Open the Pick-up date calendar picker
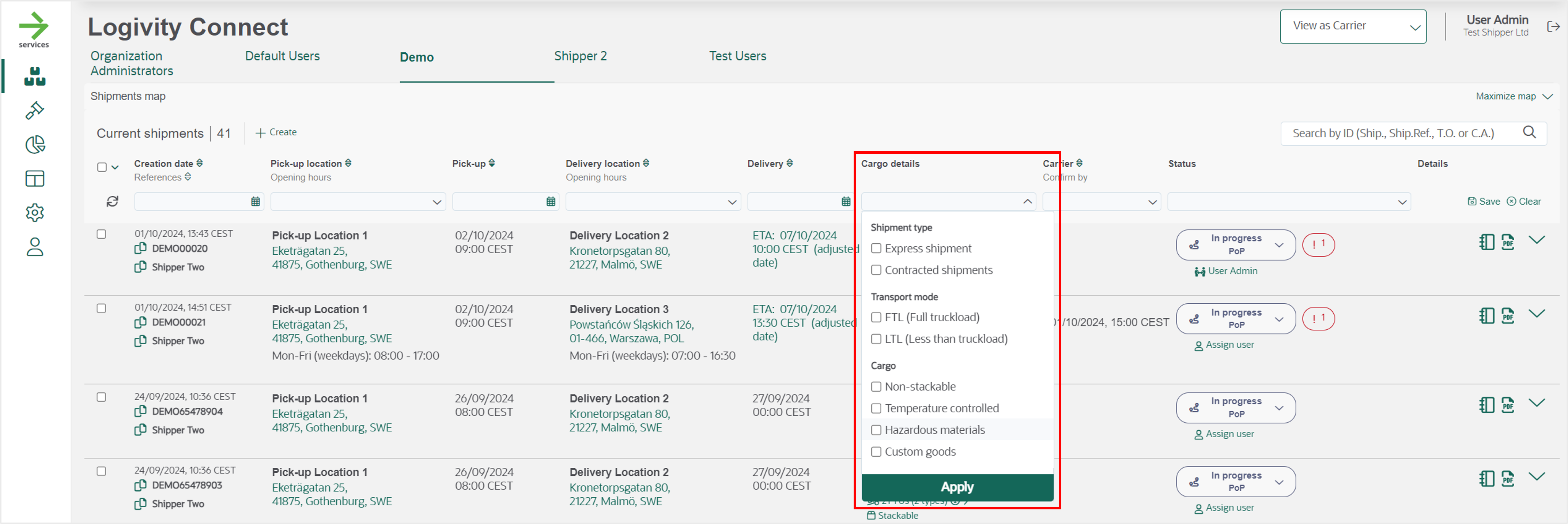The height and width of the screenshot is (524, 1568). click(x=551, y=202)
